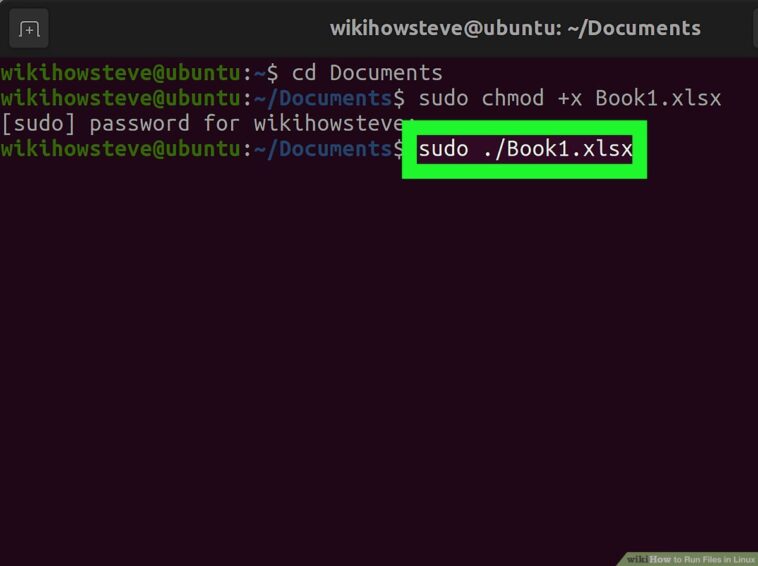Click the "+x" flag in the chmod command
This screenshot has height=566, width=758.
coord(569,99)
